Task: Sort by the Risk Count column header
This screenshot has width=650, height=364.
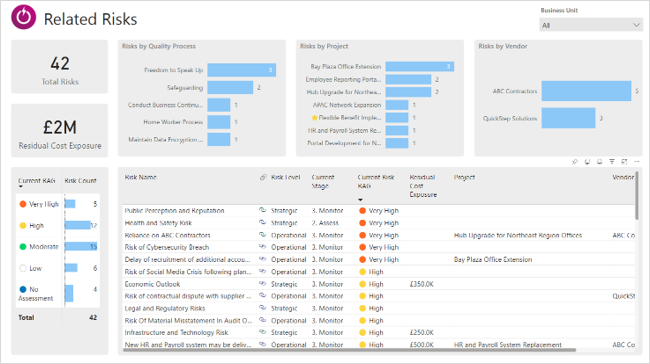Action: [x=80, y=181]
